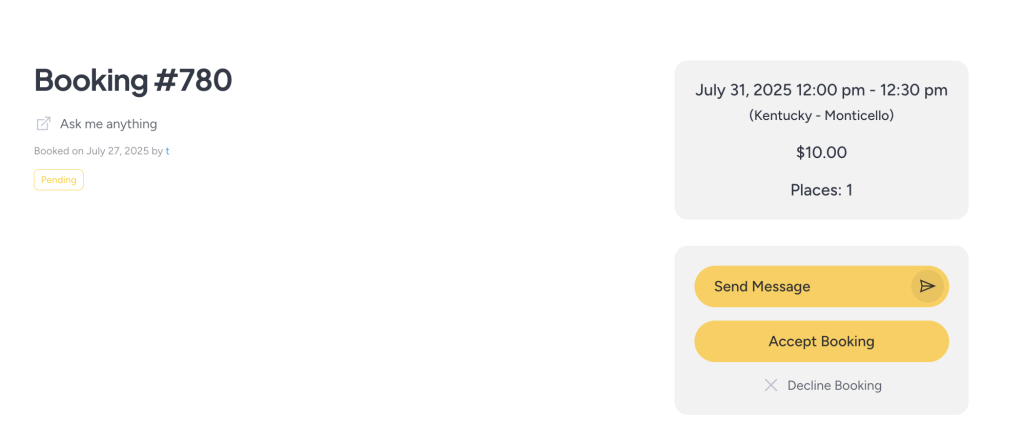This screenshot has height=437, width=1024.
Task: Click the word Booking in Accept Booking
Action: (x=847, y=341)
